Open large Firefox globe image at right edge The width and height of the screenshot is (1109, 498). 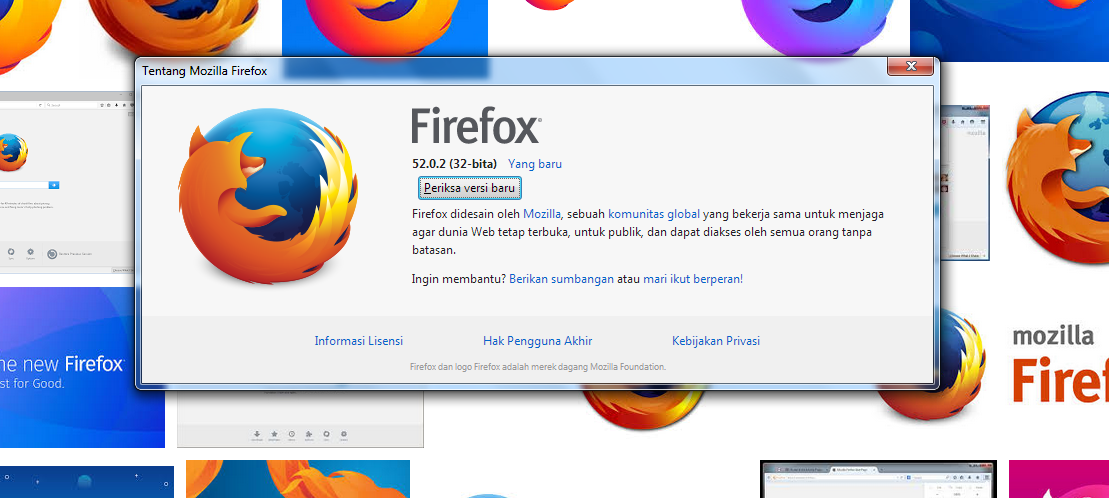1057,177
